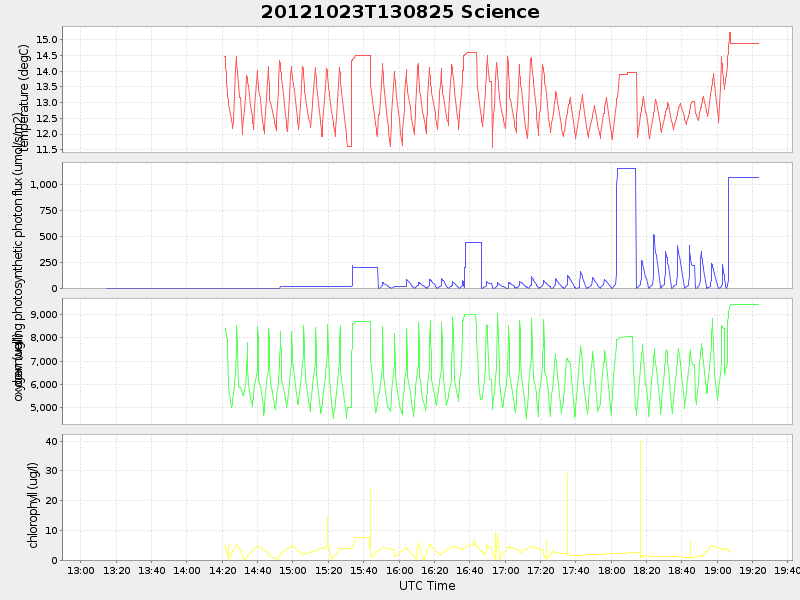
Task: Click the 19:20 time tick label
Action: coord(753,570)
